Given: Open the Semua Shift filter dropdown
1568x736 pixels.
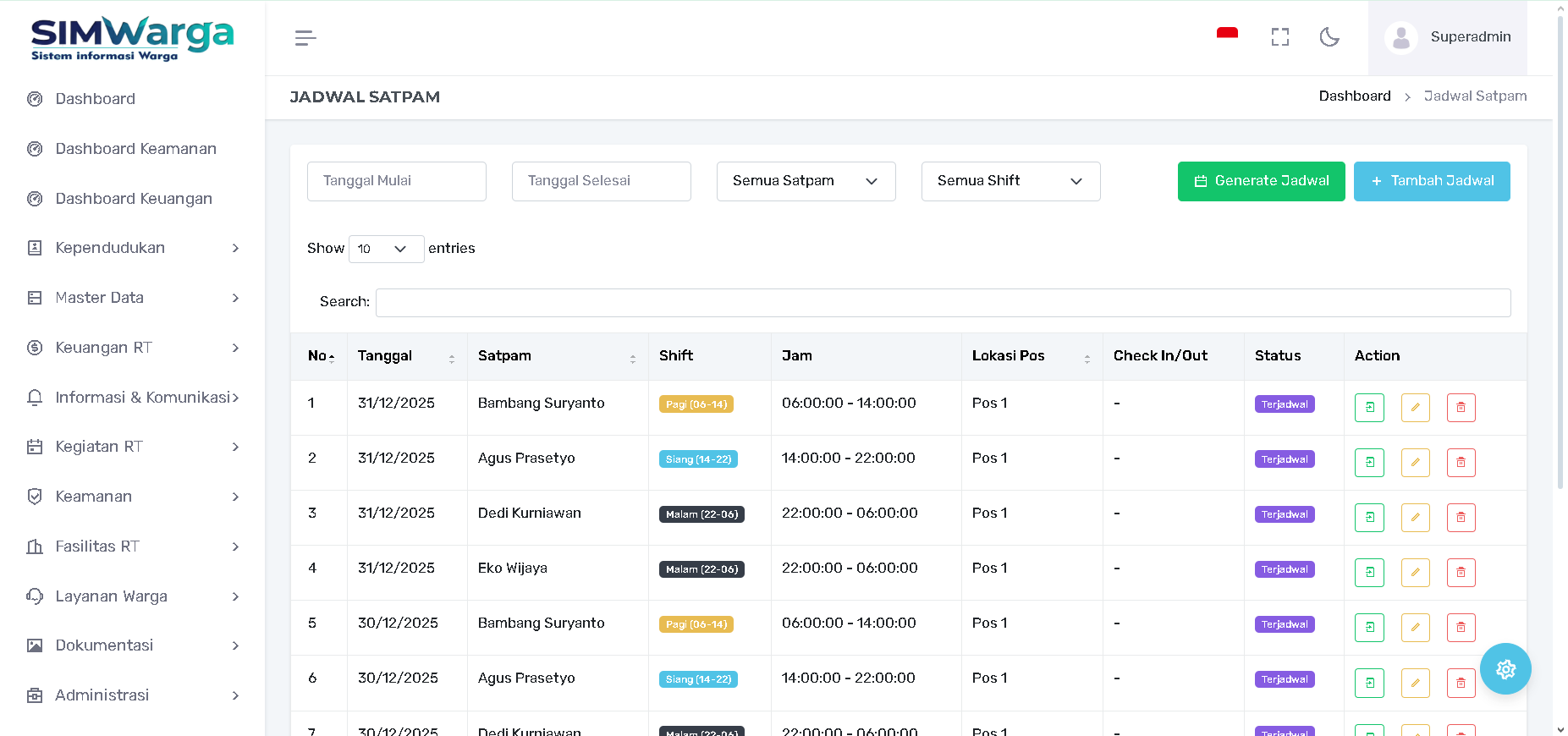Looking at the screenshot, I should point(1010,181).
